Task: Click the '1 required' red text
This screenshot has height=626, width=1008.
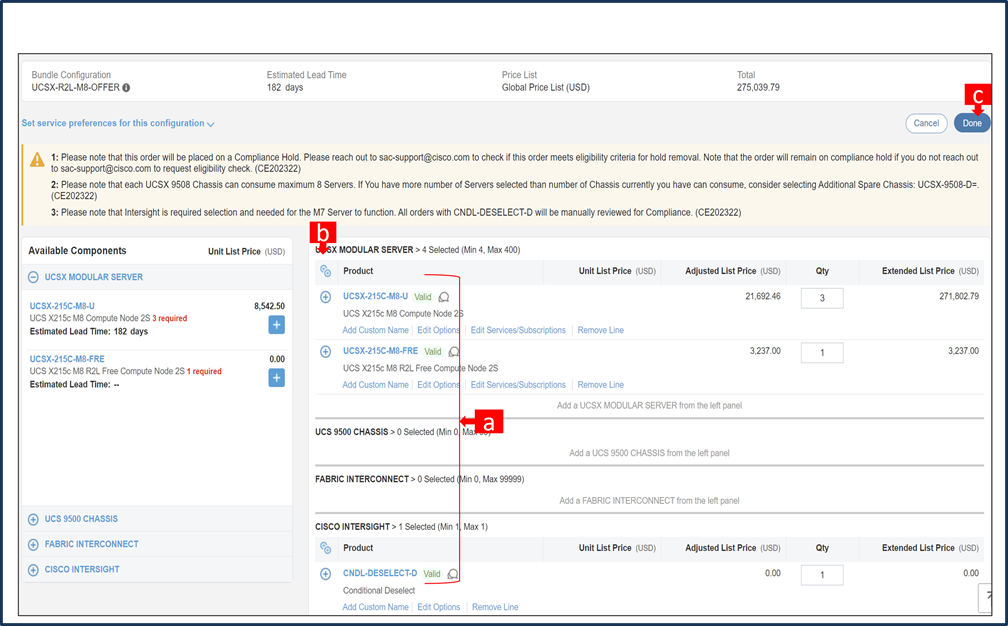Action: point(204,371)
